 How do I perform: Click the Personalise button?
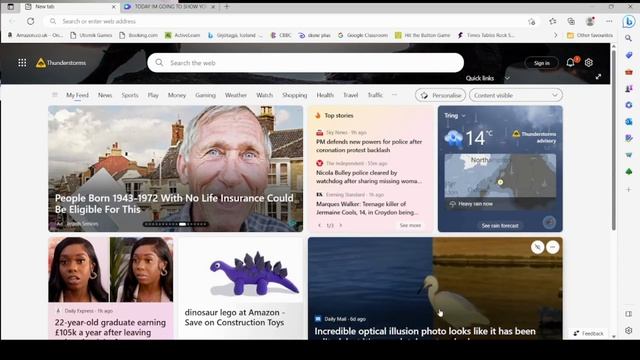click(x=440, y=95)
